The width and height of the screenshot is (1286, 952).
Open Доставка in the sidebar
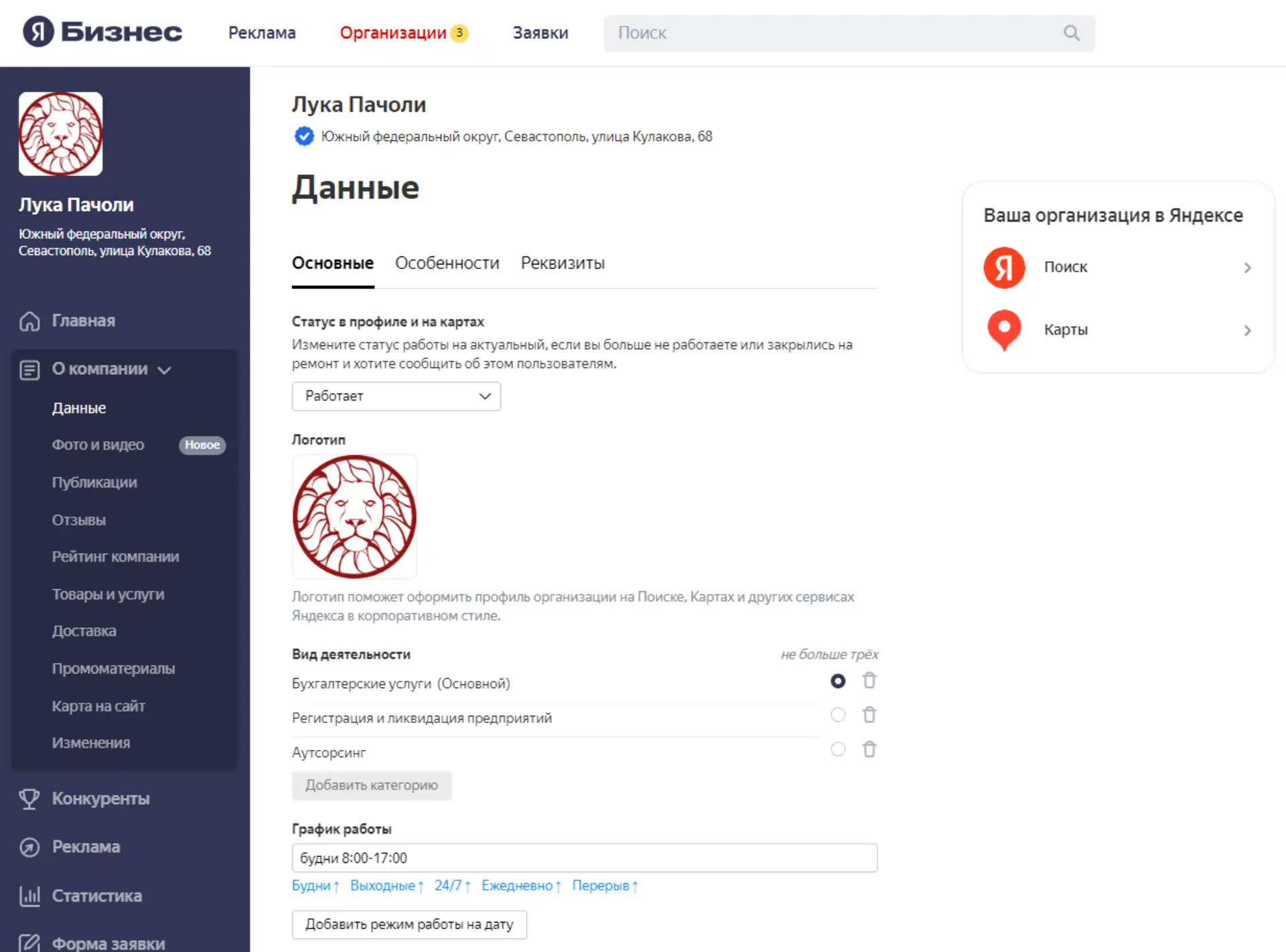(x=84, y=631)
